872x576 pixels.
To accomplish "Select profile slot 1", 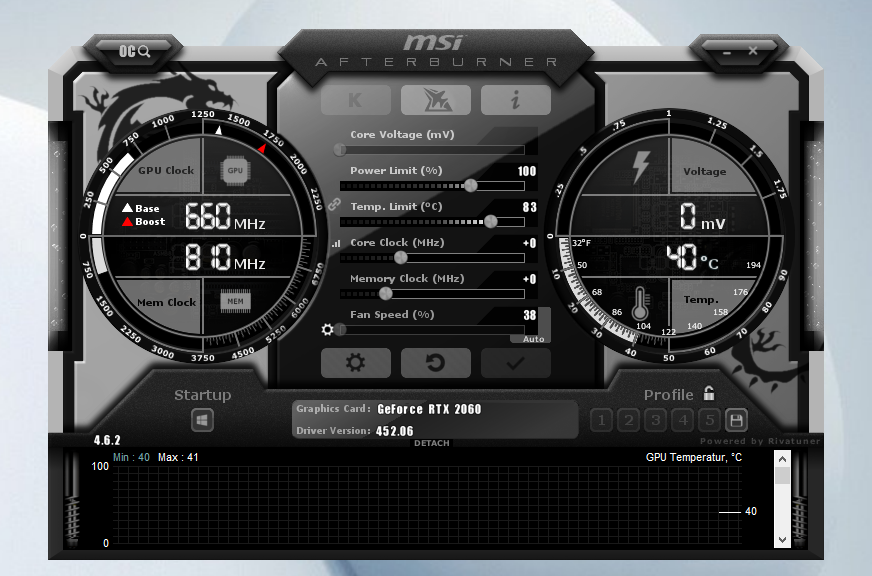I will pyautogui.click(x=601, y=420).
